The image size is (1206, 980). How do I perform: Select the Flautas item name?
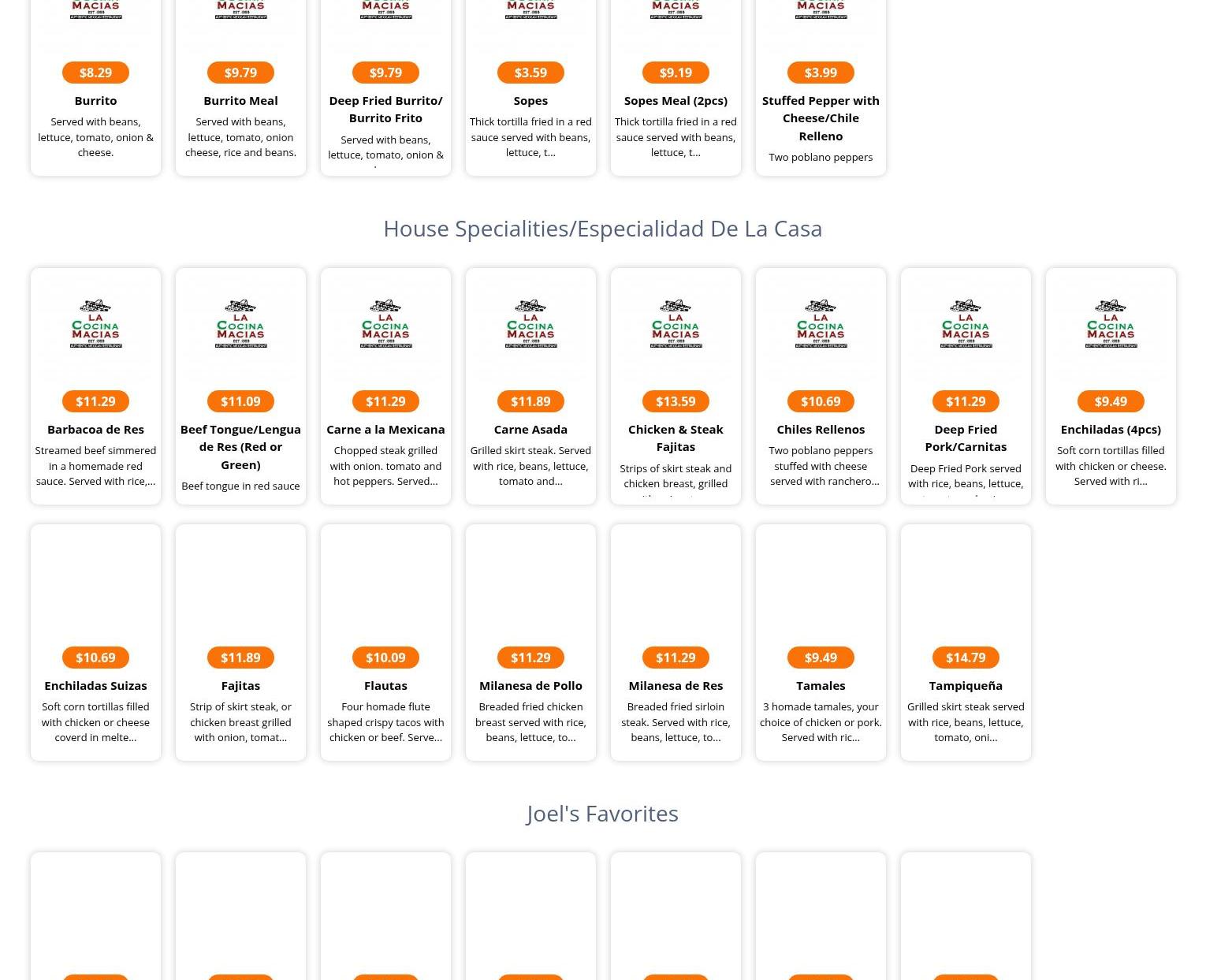(385, 686)
